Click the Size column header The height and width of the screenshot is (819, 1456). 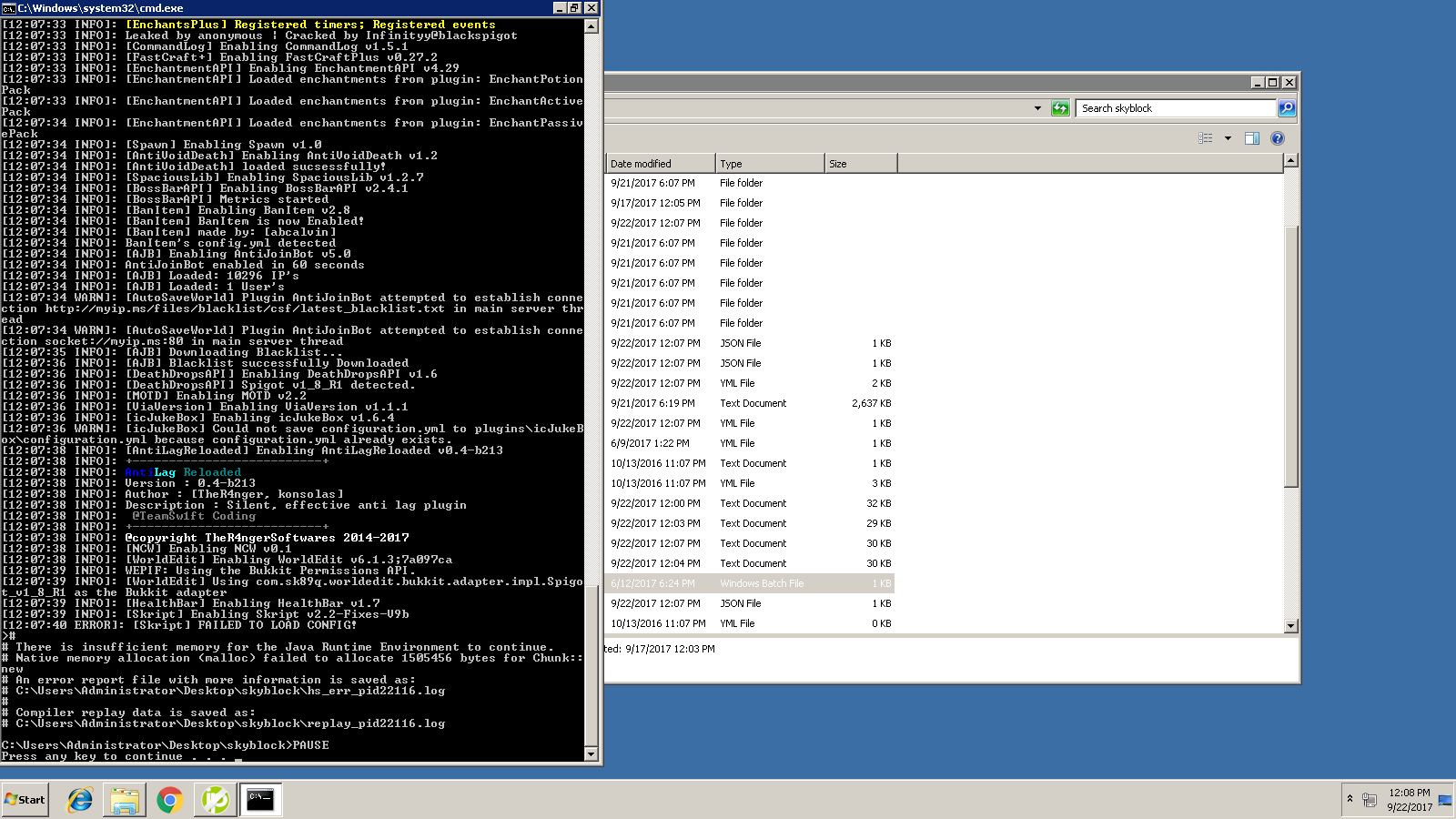860,164
